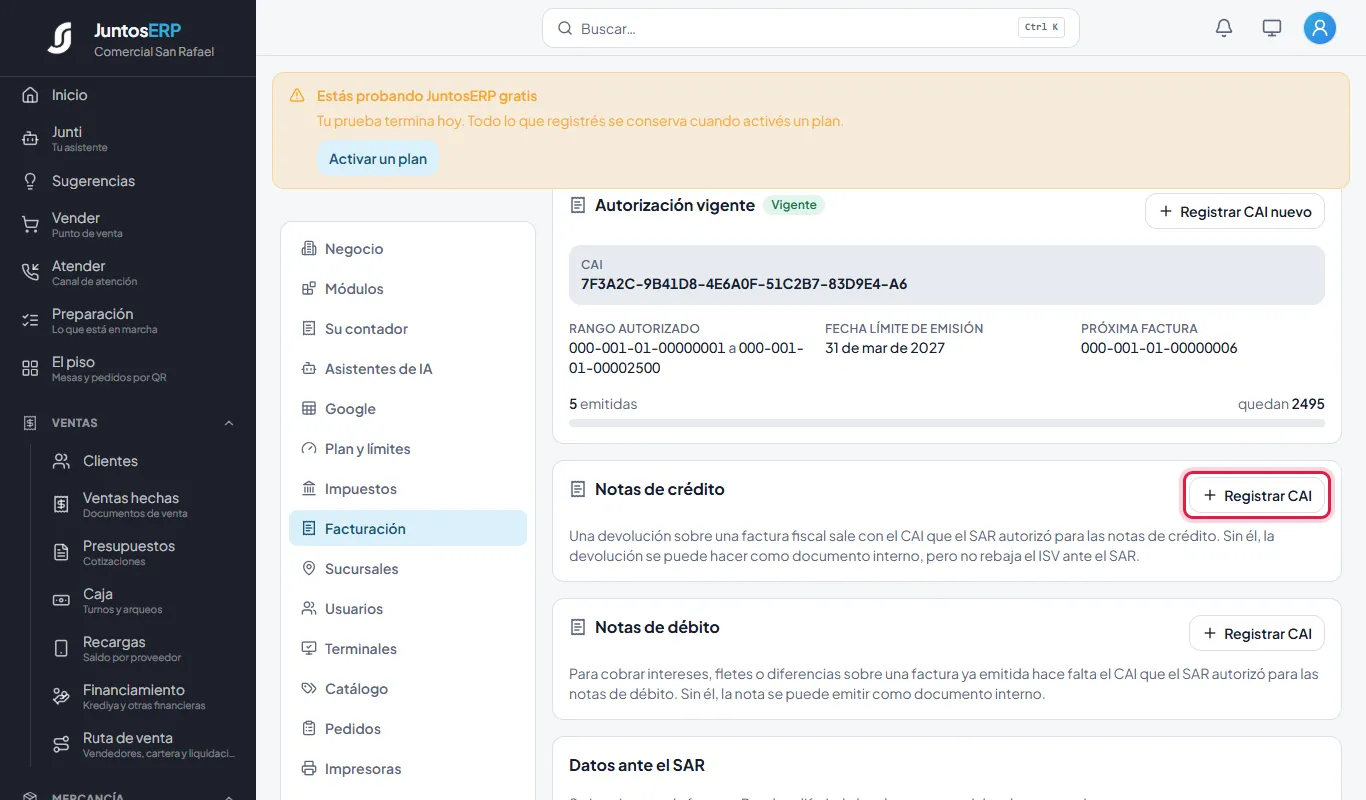Click the CAI code 7F3A2C-9B41D8 text
Screen dimensions: 1366x800
pyautogui.click(x=744, y=284)
